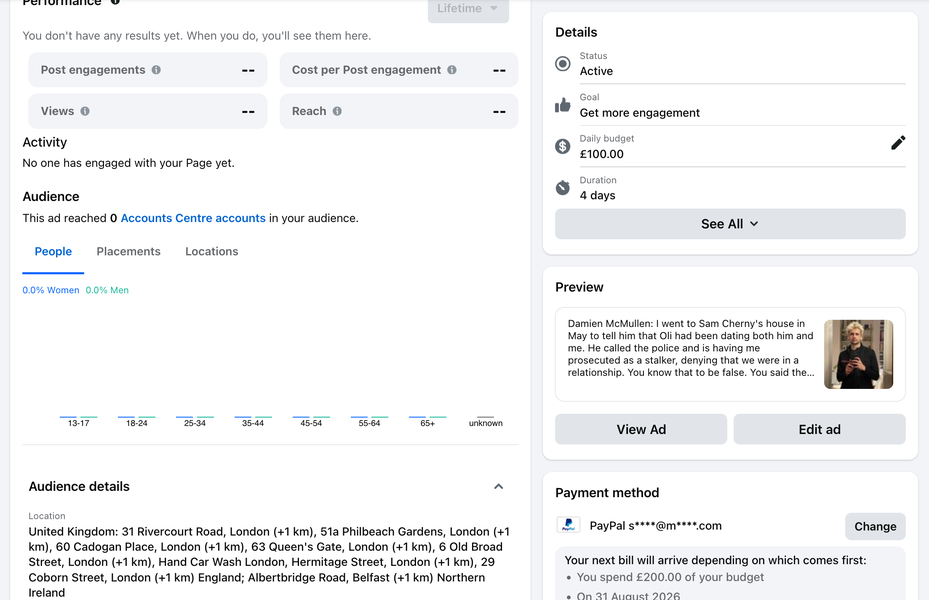Open the Lifetime date range dropdown
Screen dimensions: 929x600
coord(468,10)
